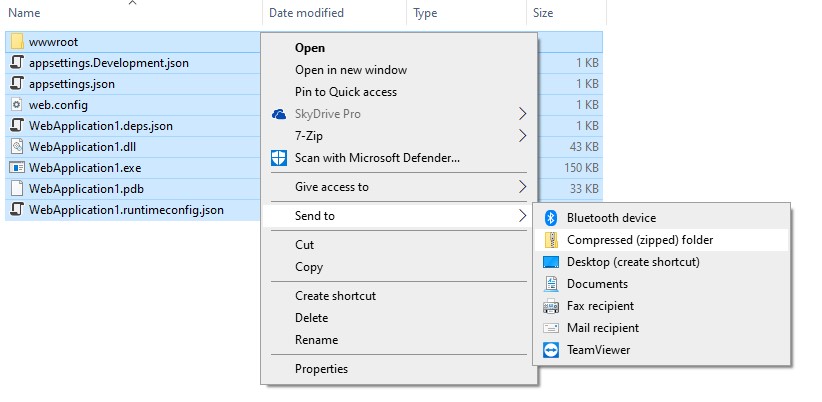Select the appsettings.json file name

point(72,84)
